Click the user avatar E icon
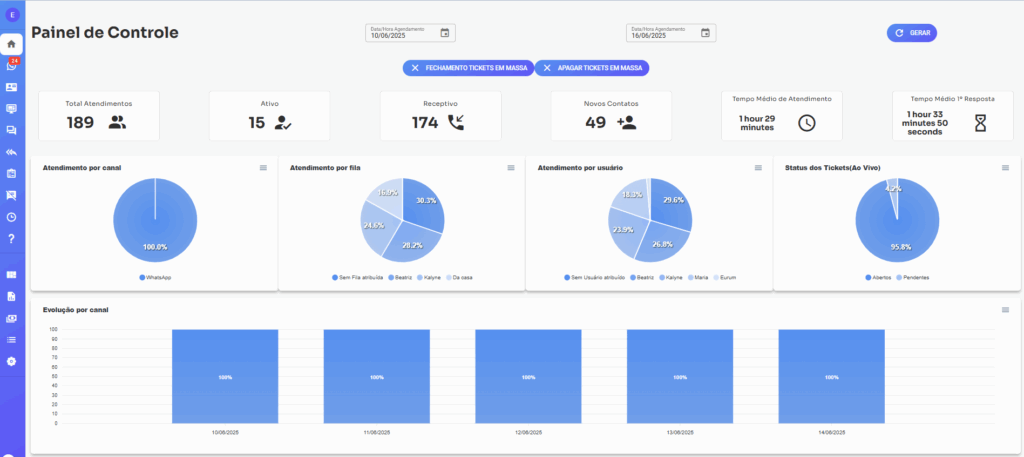Viewport: 1024px width, 457px height. [12, 14]
